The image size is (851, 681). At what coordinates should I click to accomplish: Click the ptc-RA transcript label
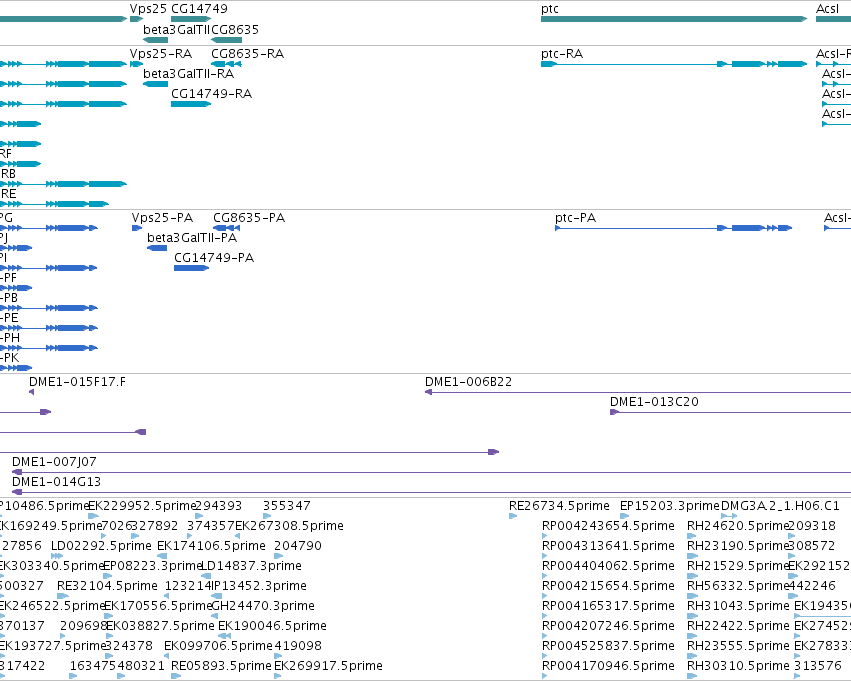[562, 54]
